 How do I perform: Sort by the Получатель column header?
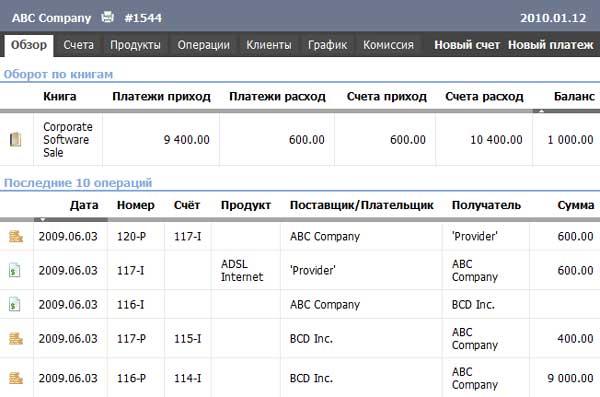coord(486,205)
